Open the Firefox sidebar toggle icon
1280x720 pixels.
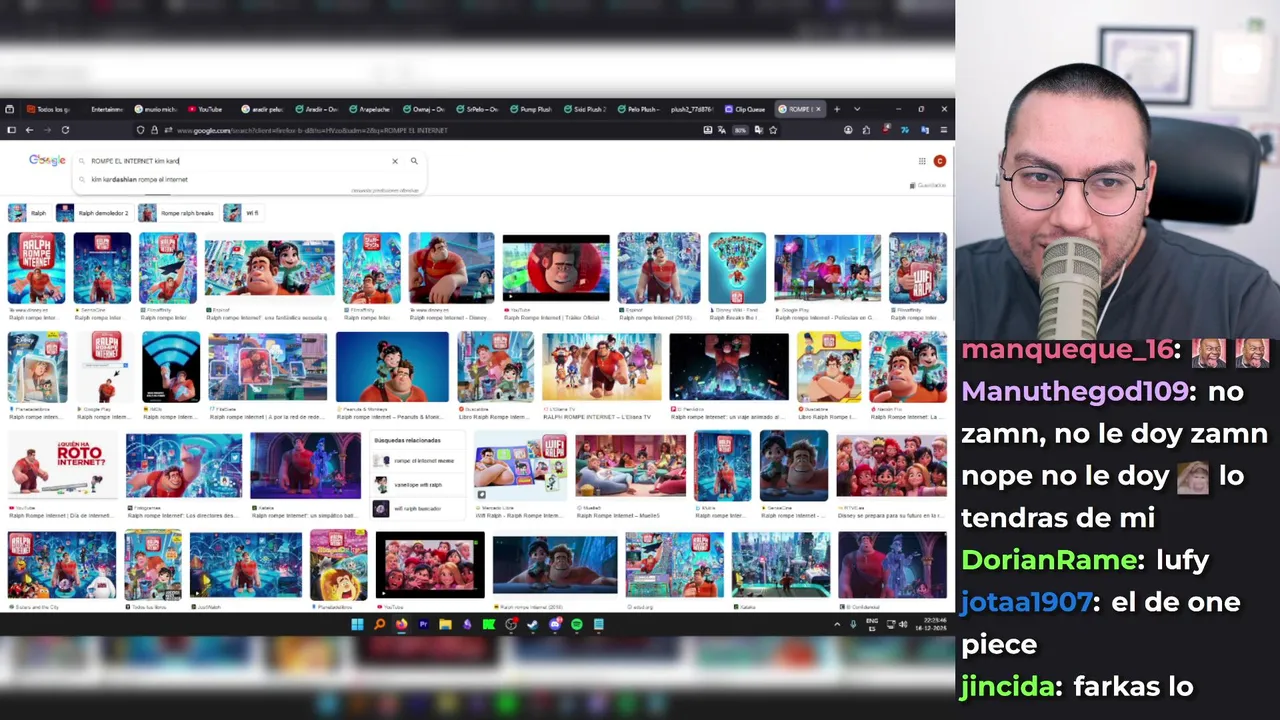[x=11, y=130]
